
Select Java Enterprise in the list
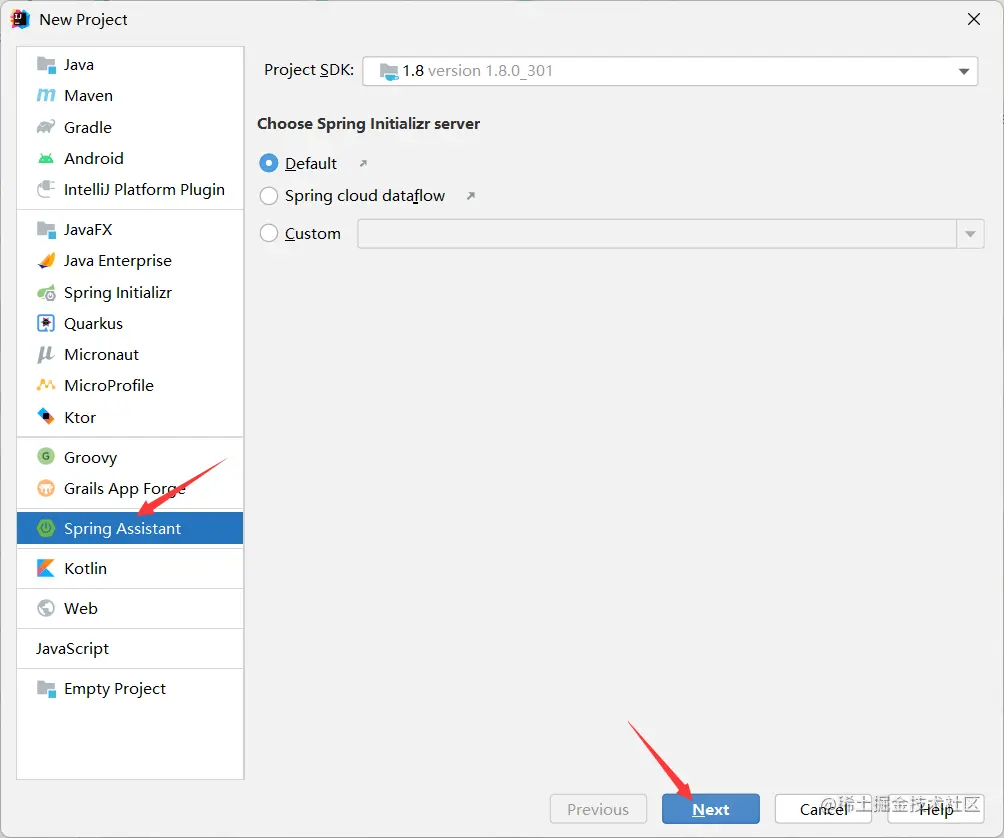[130, 261]
